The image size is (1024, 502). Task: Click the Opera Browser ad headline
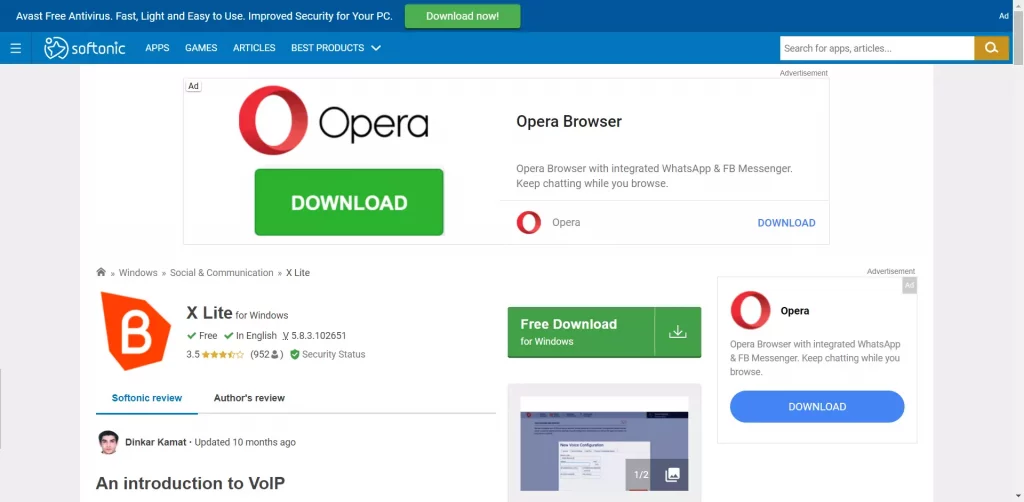569,121
